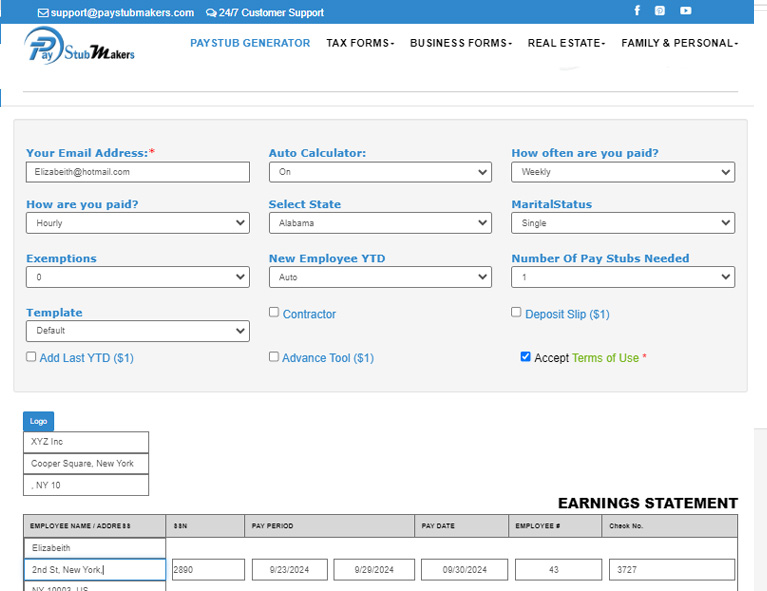This screenshot has width=767, height=591.
Task: Open the Terms of Use link
Action: [605, 358]
